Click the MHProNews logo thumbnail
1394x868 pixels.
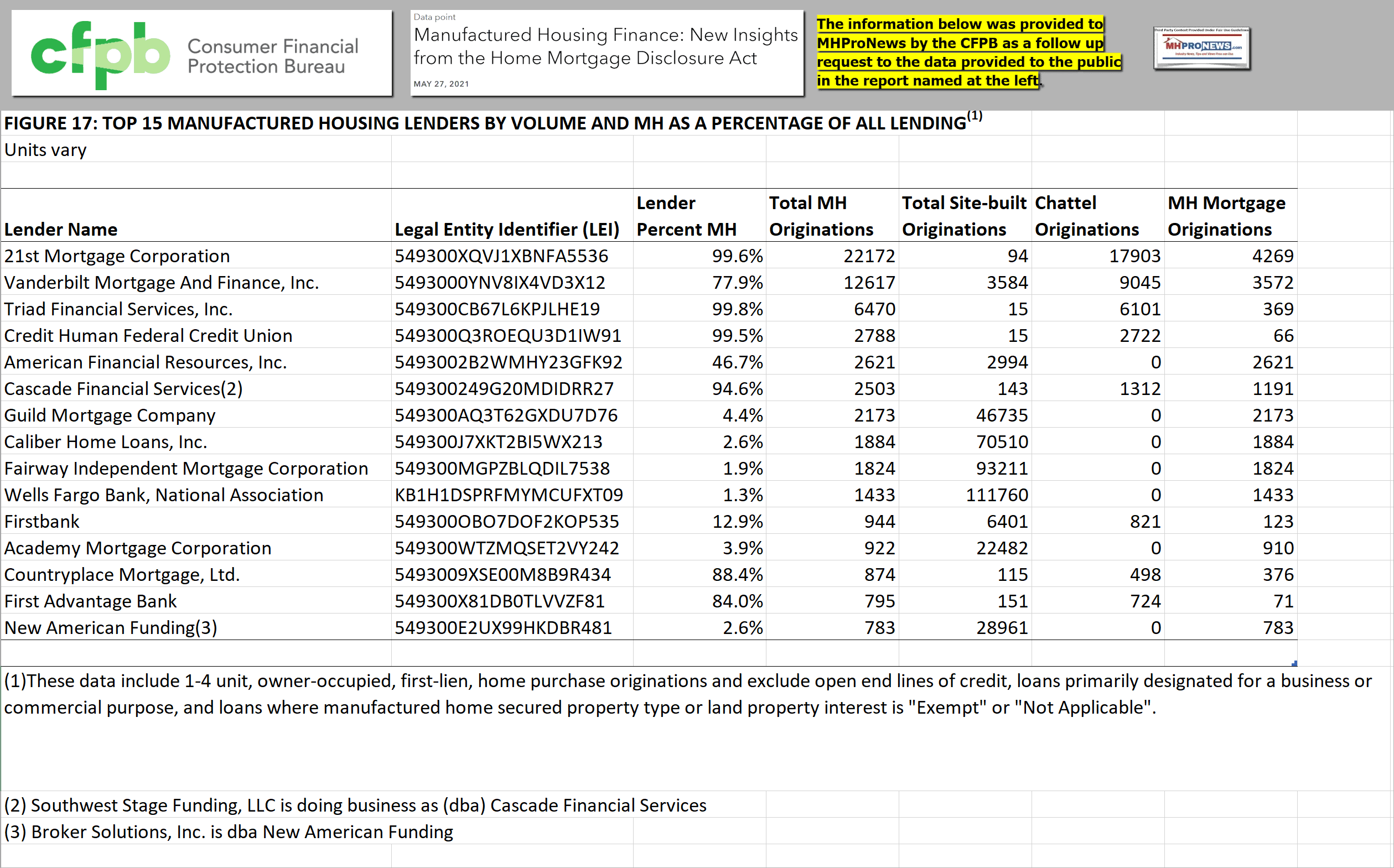tap(1201, 48)
